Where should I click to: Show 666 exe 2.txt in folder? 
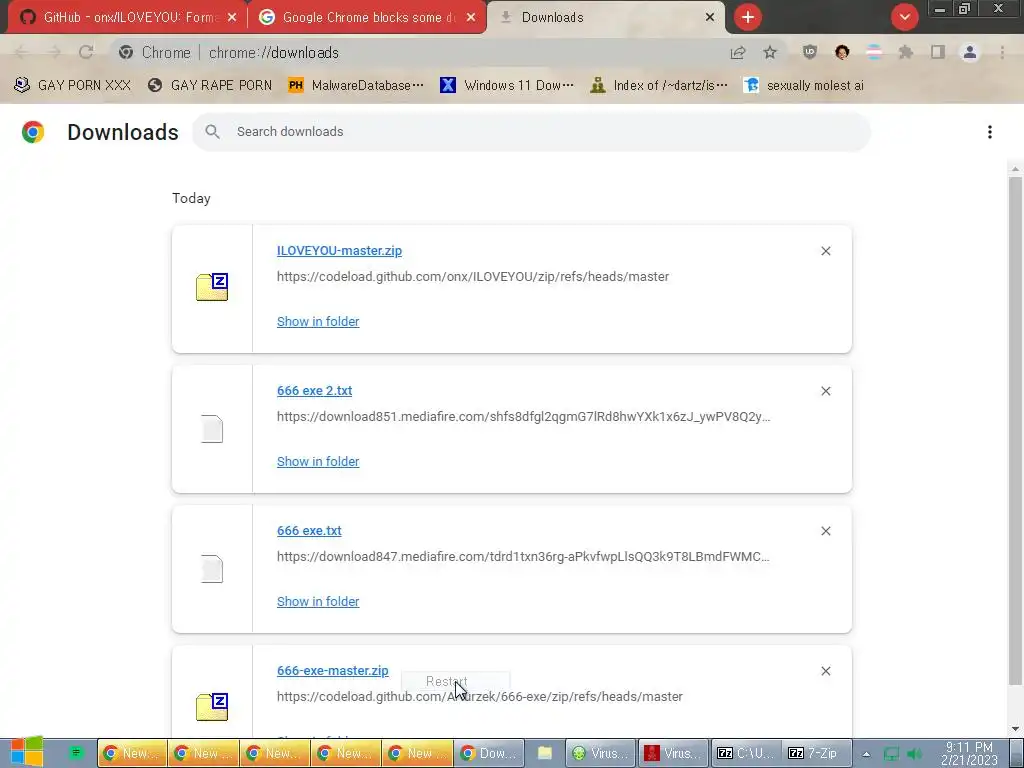click(318, 462)
